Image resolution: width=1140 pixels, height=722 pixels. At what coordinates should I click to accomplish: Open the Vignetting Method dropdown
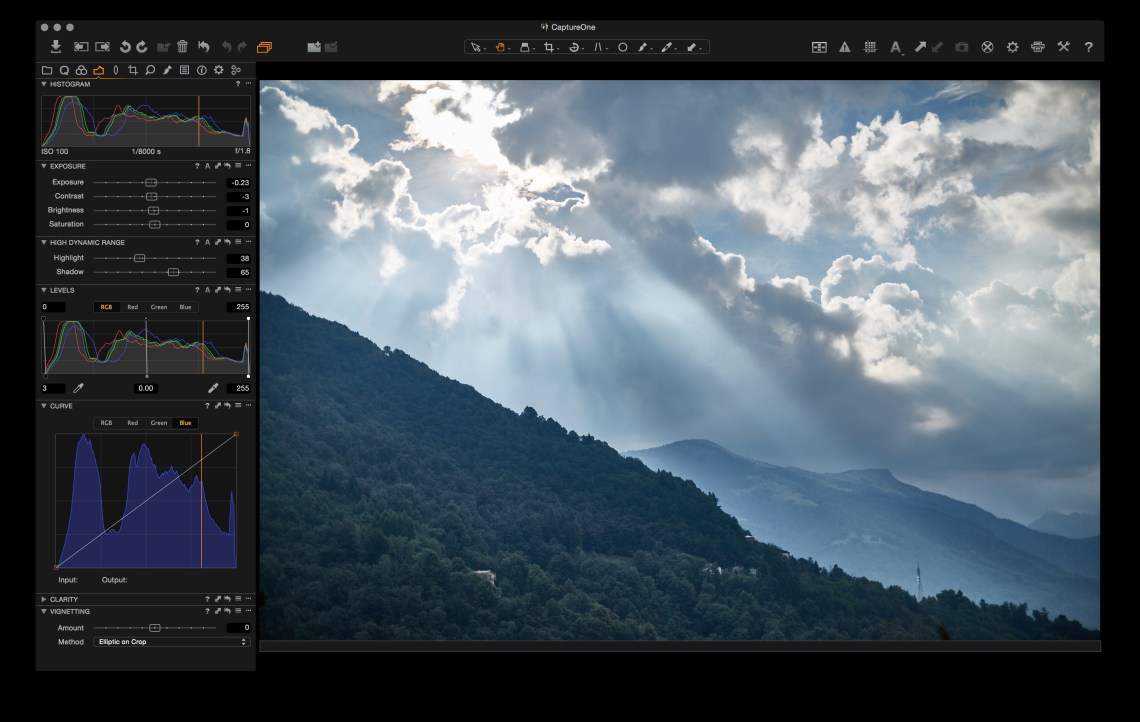171,642
